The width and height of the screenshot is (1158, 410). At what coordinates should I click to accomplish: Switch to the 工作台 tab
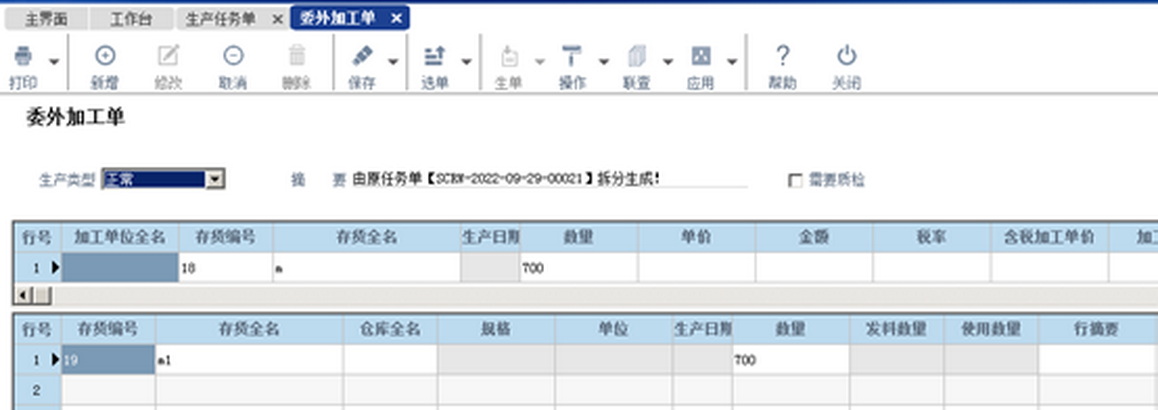[132, 18]
